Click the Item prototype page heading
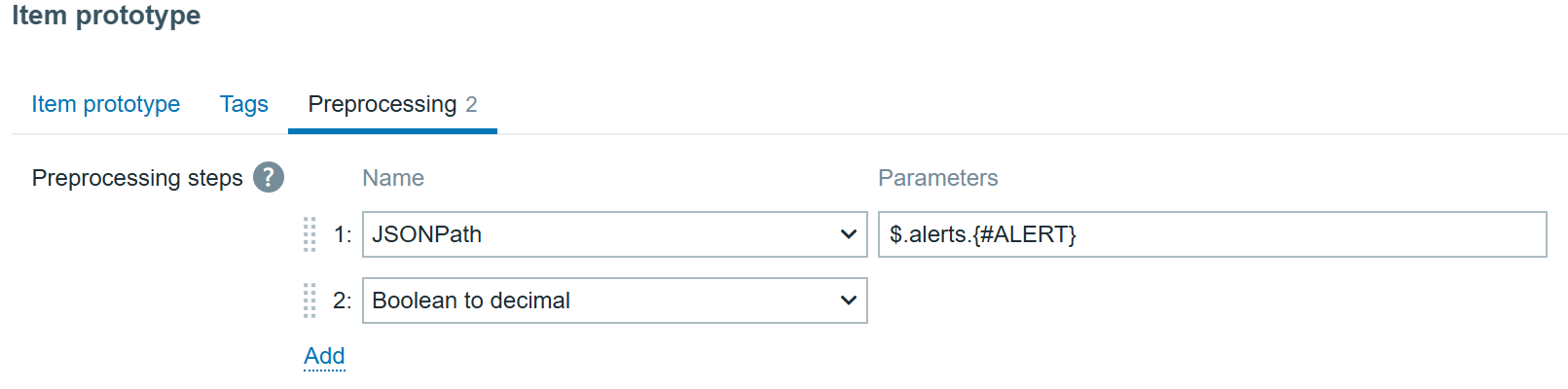The image size is (1568, 389). coord(106,16)
